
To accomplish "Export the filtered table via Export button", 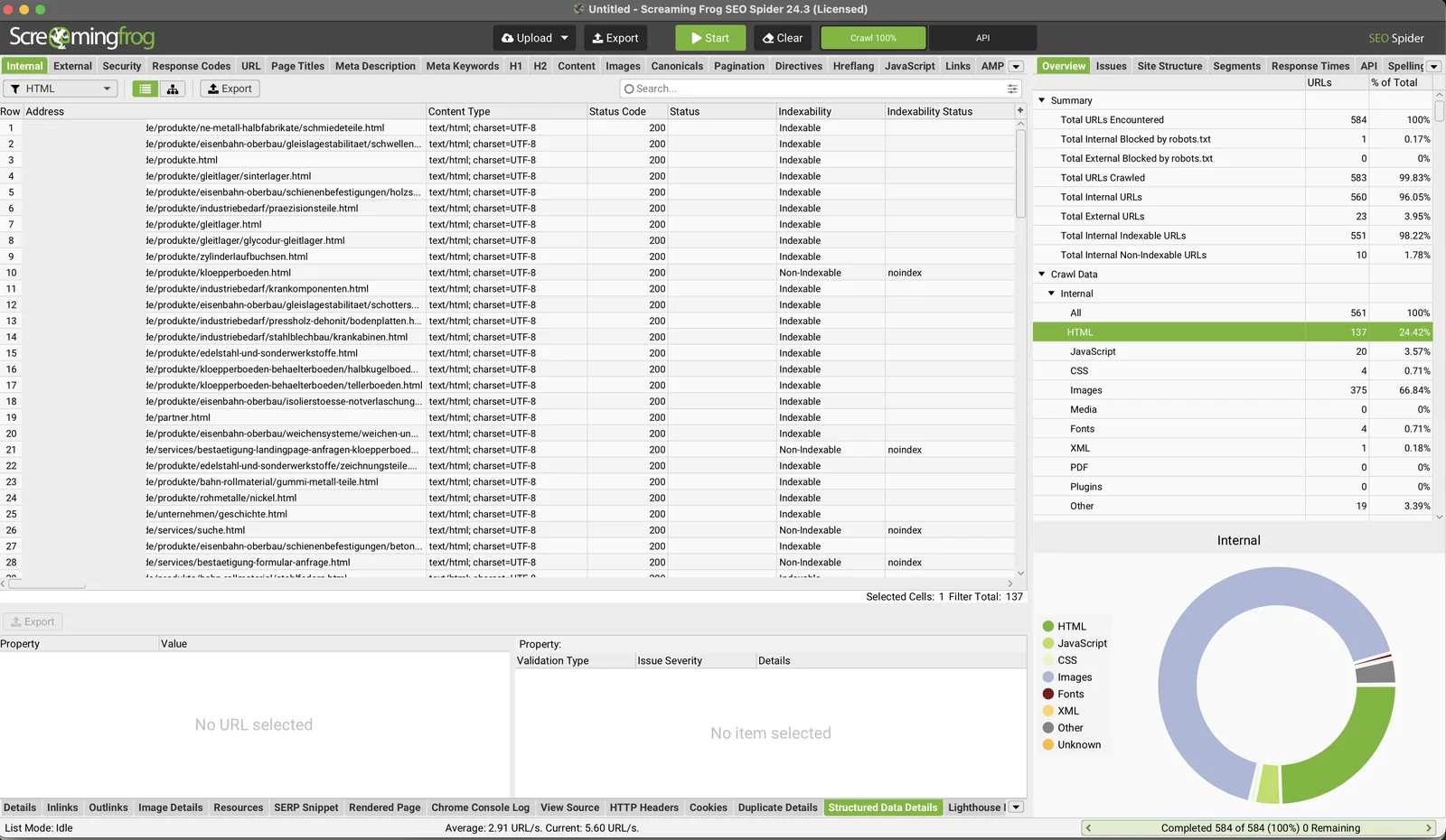I will pyautogui.click(x=230, y=89).
